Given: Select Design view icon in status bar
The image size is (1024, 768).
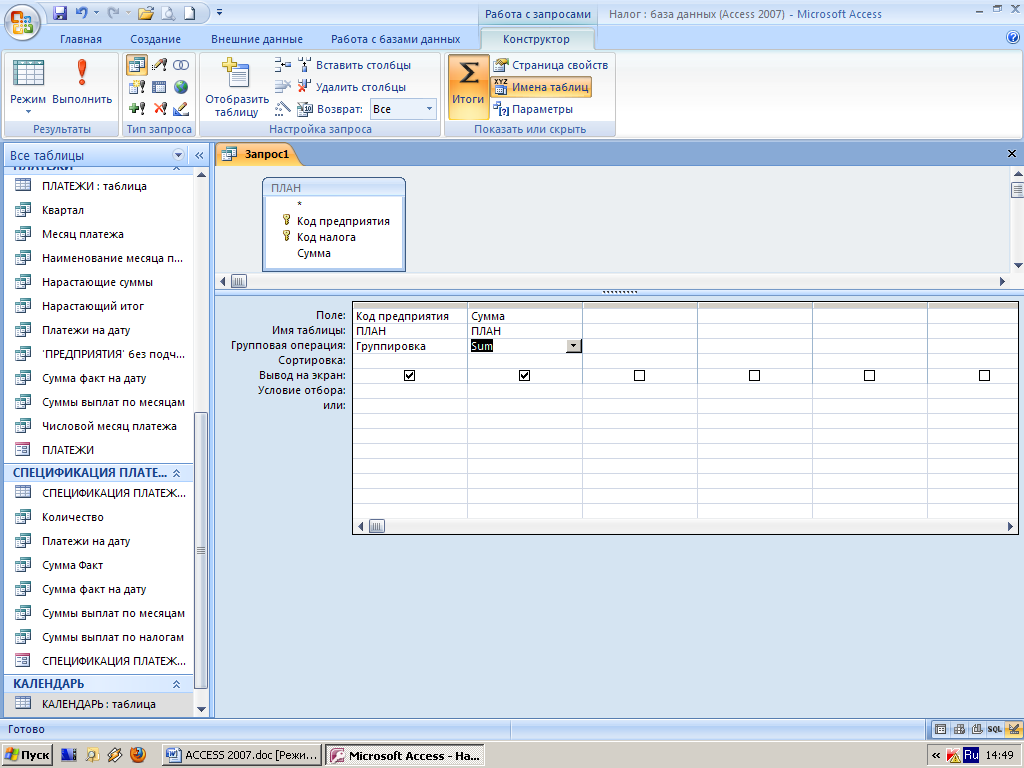Looking at the screenshot, I should 1013,729.
